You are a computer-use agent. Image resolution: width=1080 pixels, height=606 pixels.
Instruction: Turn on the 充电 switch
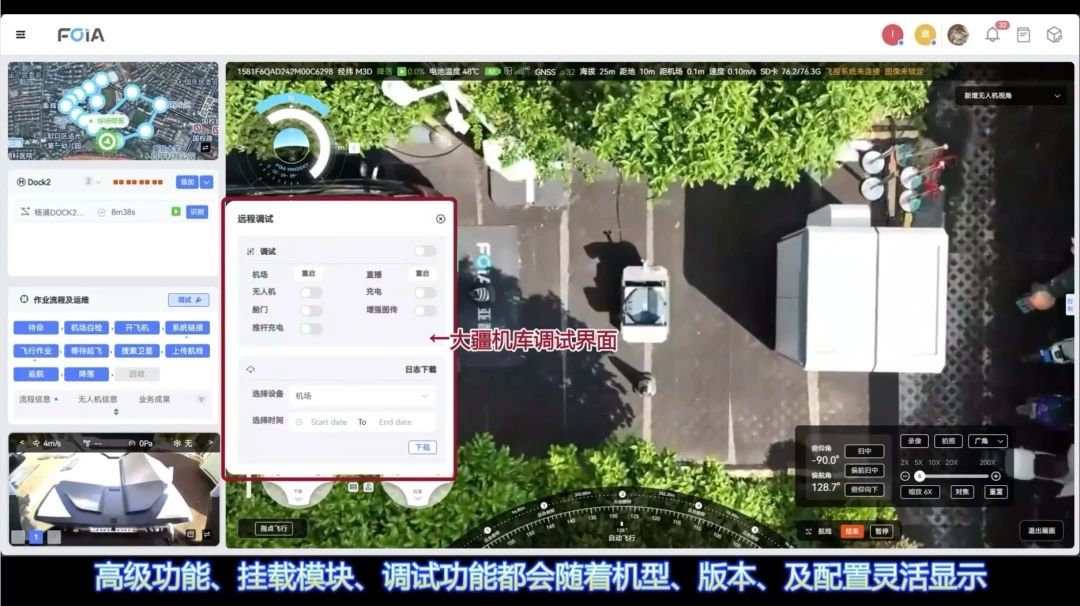click(x=425, y=292)
